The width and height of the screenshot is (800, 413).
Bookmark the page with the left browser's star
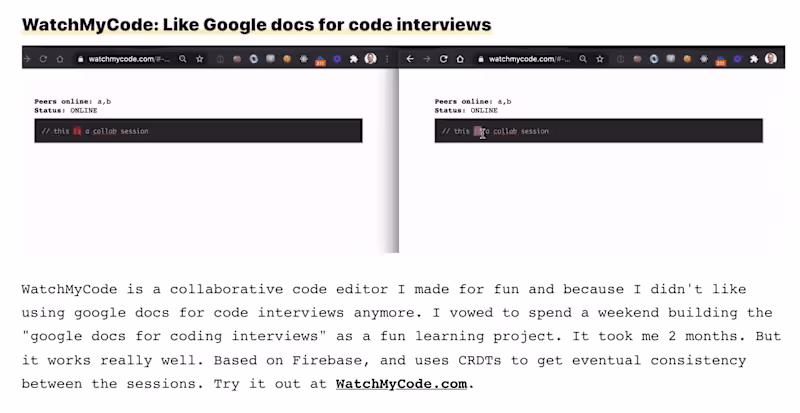199,59
